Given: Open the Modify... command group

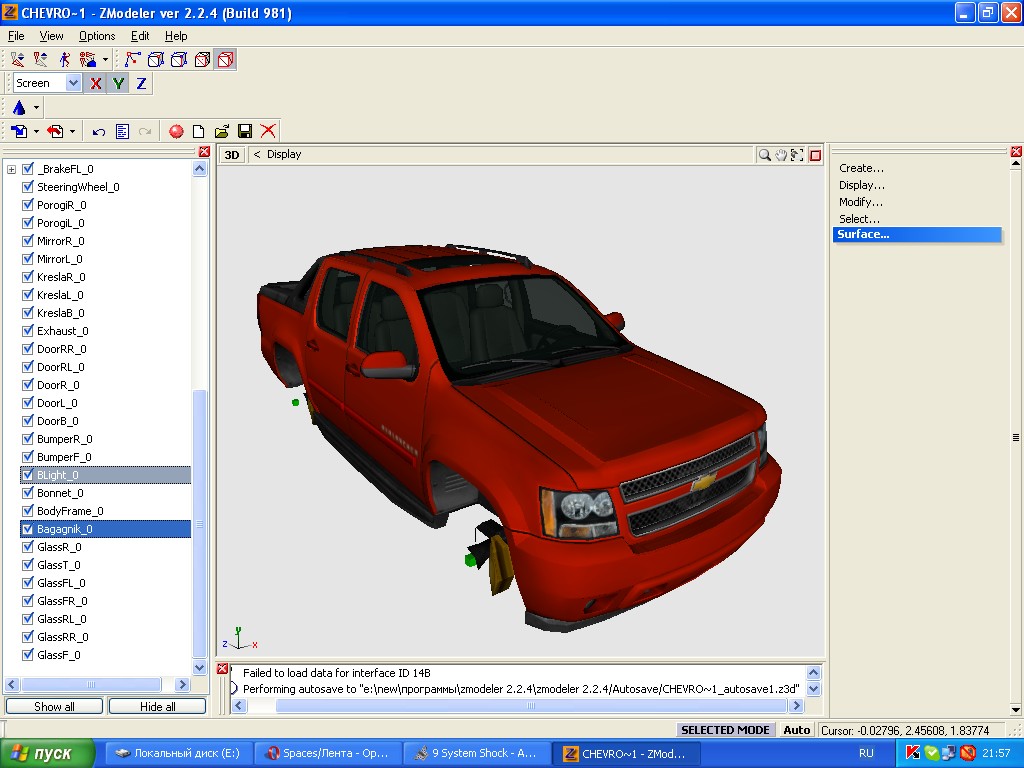Looking at the screenshot, I should click(x=861, y=202).
